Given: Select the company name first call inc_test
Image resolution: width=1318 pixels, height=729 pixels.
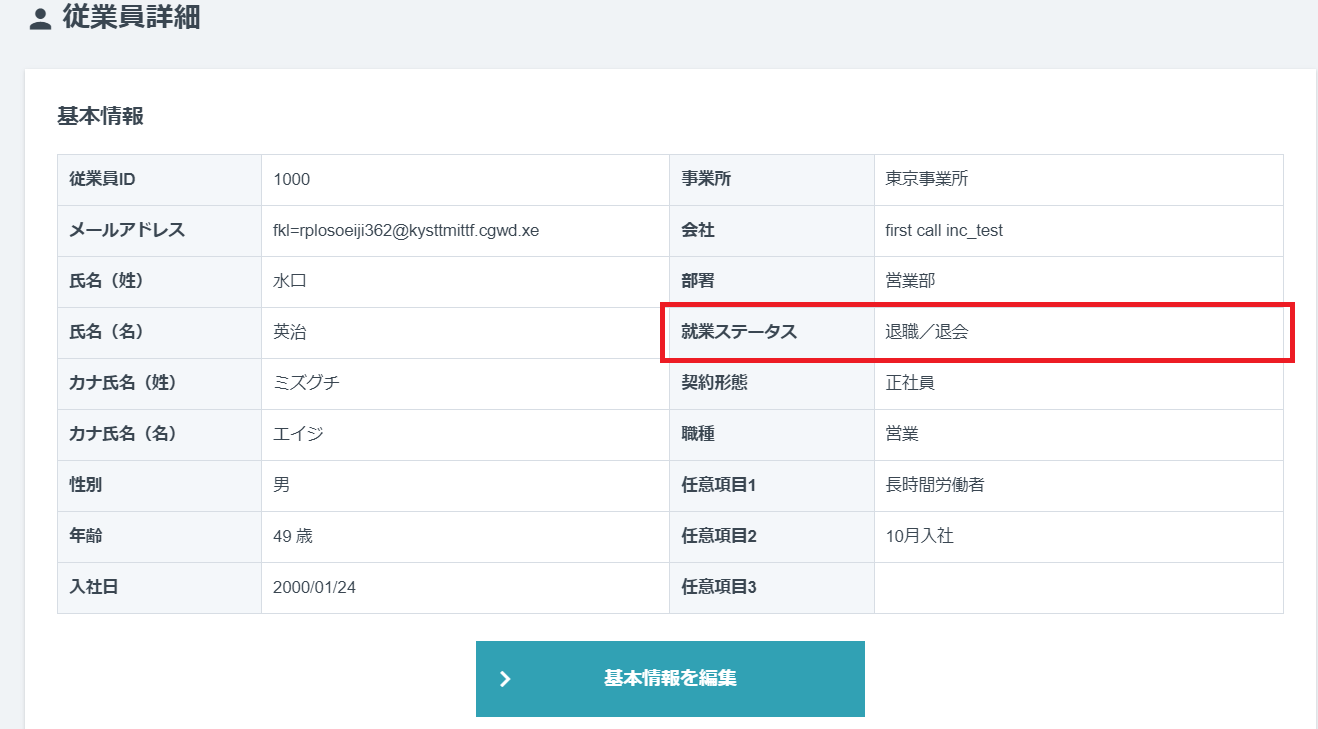Looking at the screenshot, I should 945,230.
